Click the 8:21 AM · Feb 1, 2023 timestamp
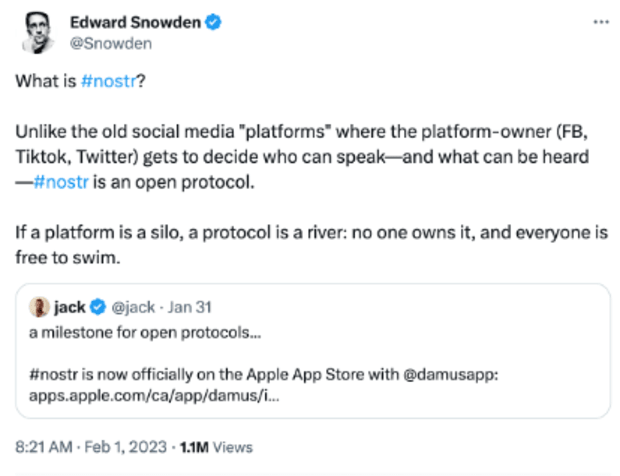This screenshot has width=620, height=476. [x=87, y=446]
